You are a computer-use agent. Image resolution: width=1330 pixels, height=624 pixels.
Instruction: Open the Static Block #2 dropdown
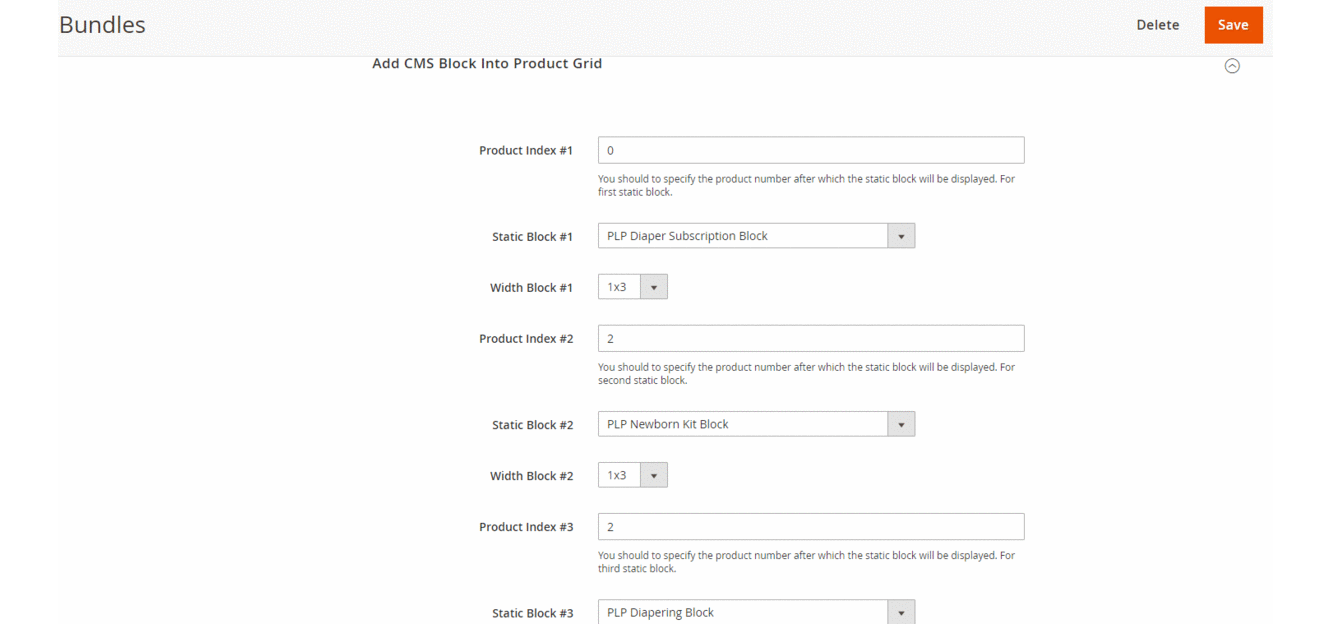756,424
